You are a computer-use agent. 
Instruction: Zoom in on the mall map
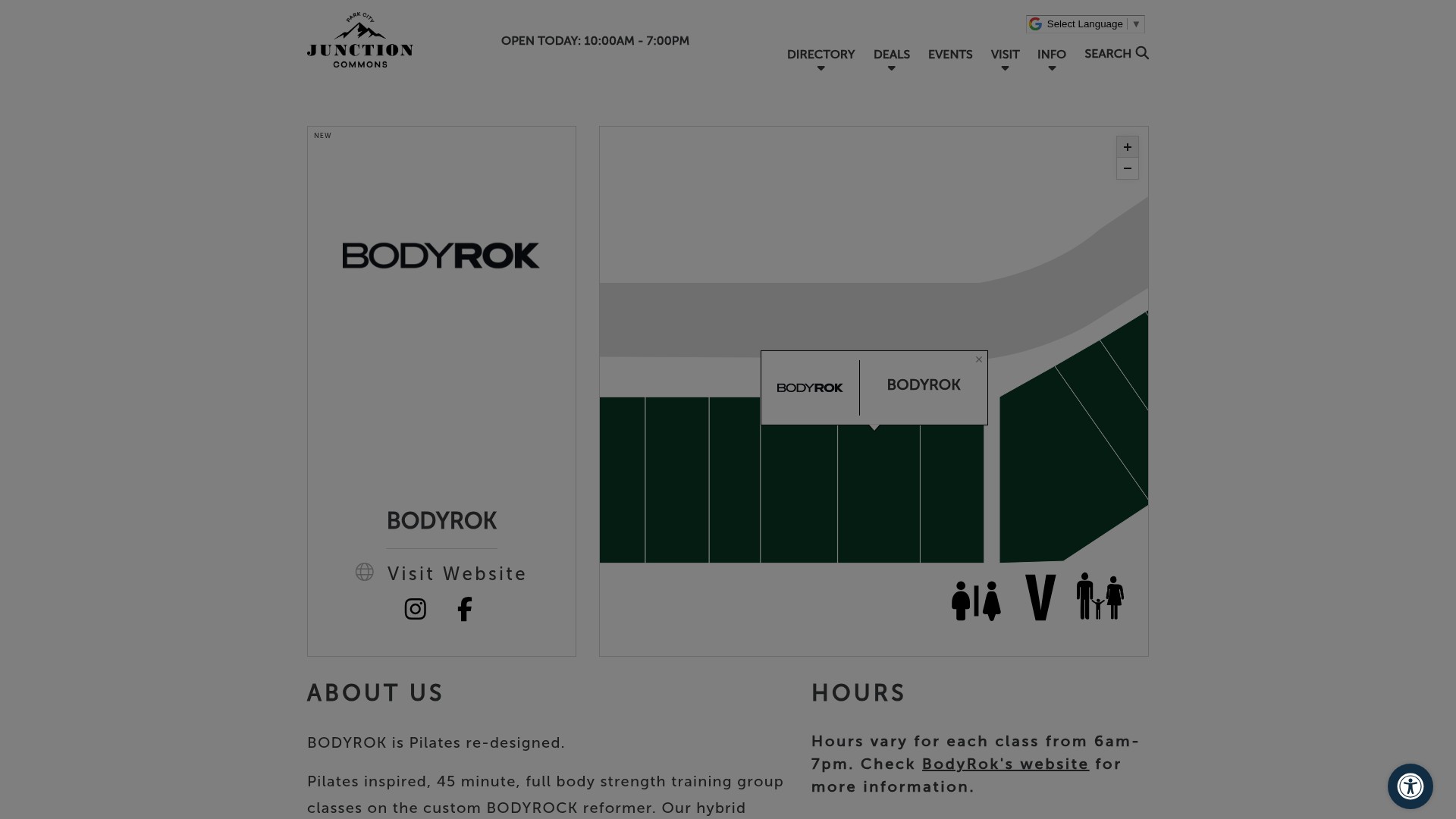(x=1128, y=147)
